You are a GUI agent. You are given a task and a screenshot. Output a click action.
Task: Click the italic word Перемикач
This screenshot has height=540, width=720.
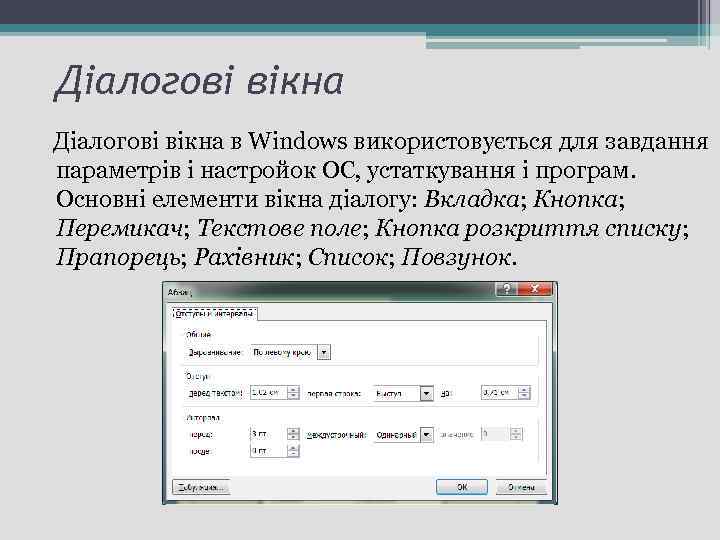pos(119,228)
